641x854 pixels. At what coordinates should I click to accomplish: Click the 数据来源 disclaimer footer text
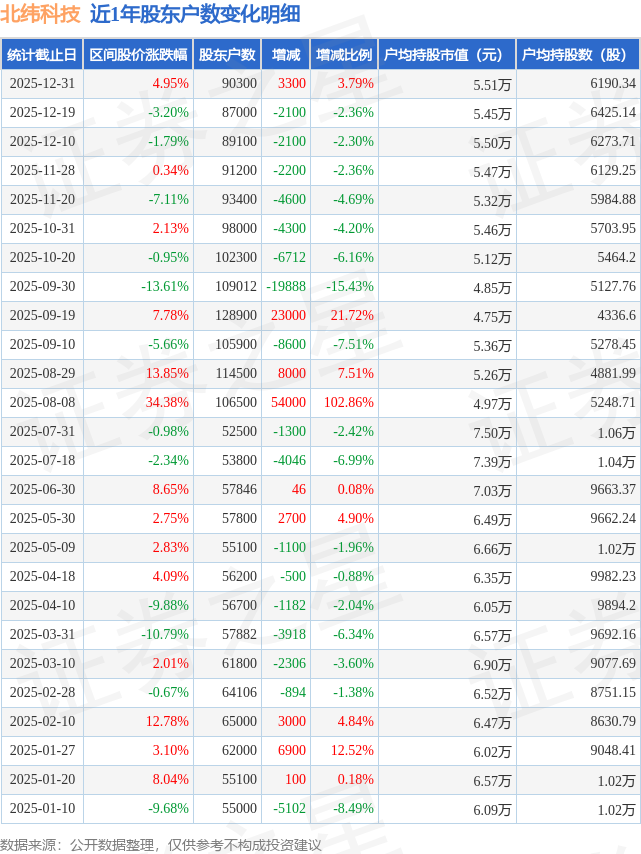pos(161,844)
